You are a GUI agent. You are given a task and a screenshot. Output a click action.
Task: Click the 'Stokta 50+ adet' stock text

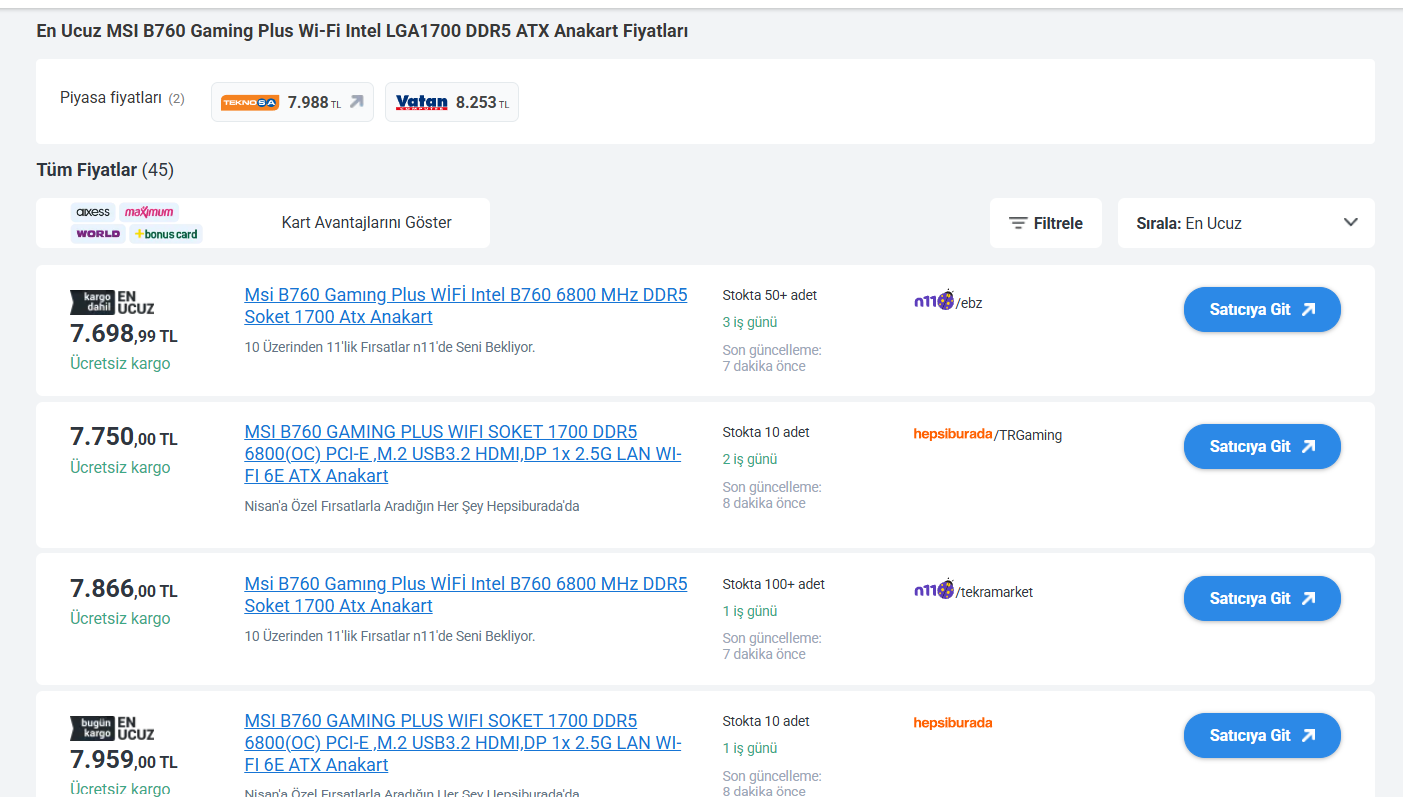(770, 295)
